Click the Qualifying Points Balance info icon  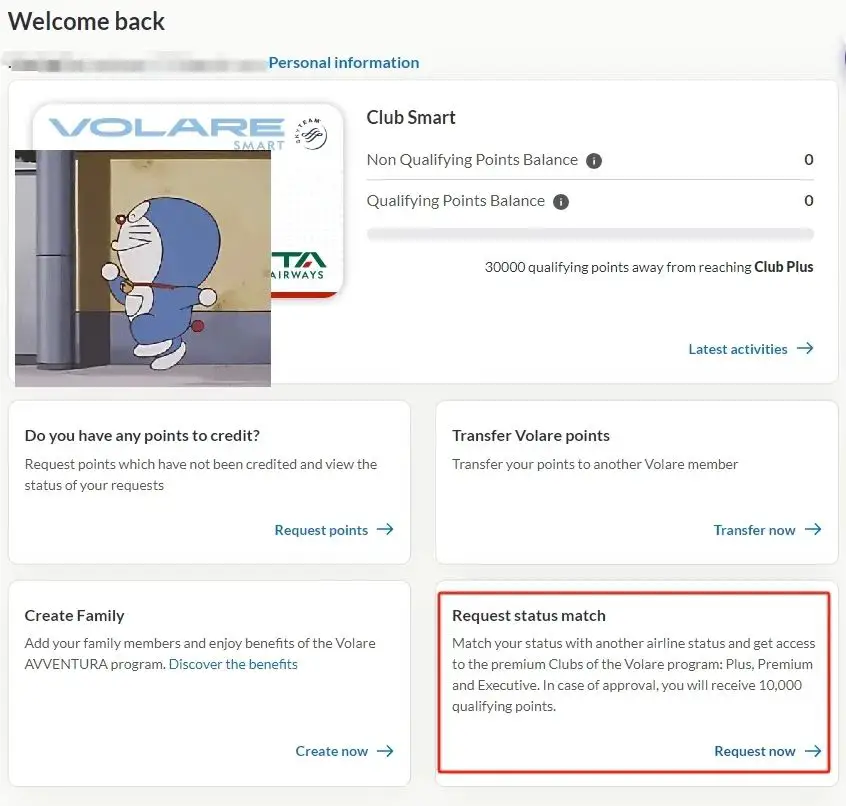pyautogui.click(x=561, y=202)
